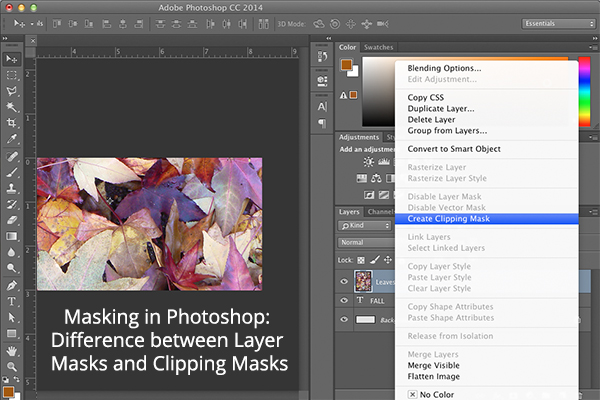Select the Eraser tool
This screenshot has height=400, width=600.
click(x=11, y=220)
